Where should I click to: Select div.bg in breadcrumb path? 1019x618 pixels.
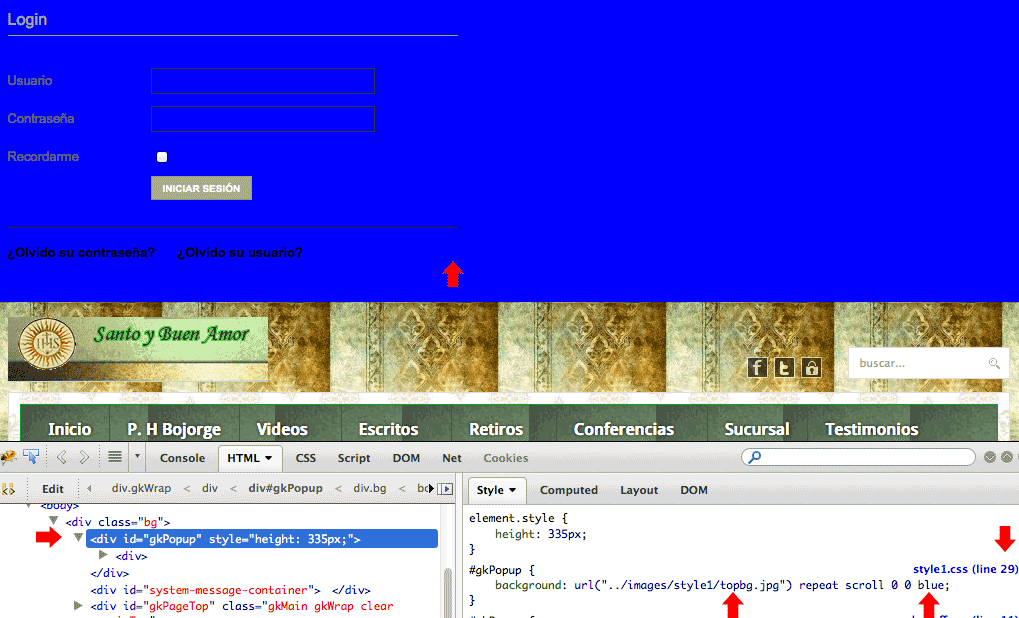[370, 489]
